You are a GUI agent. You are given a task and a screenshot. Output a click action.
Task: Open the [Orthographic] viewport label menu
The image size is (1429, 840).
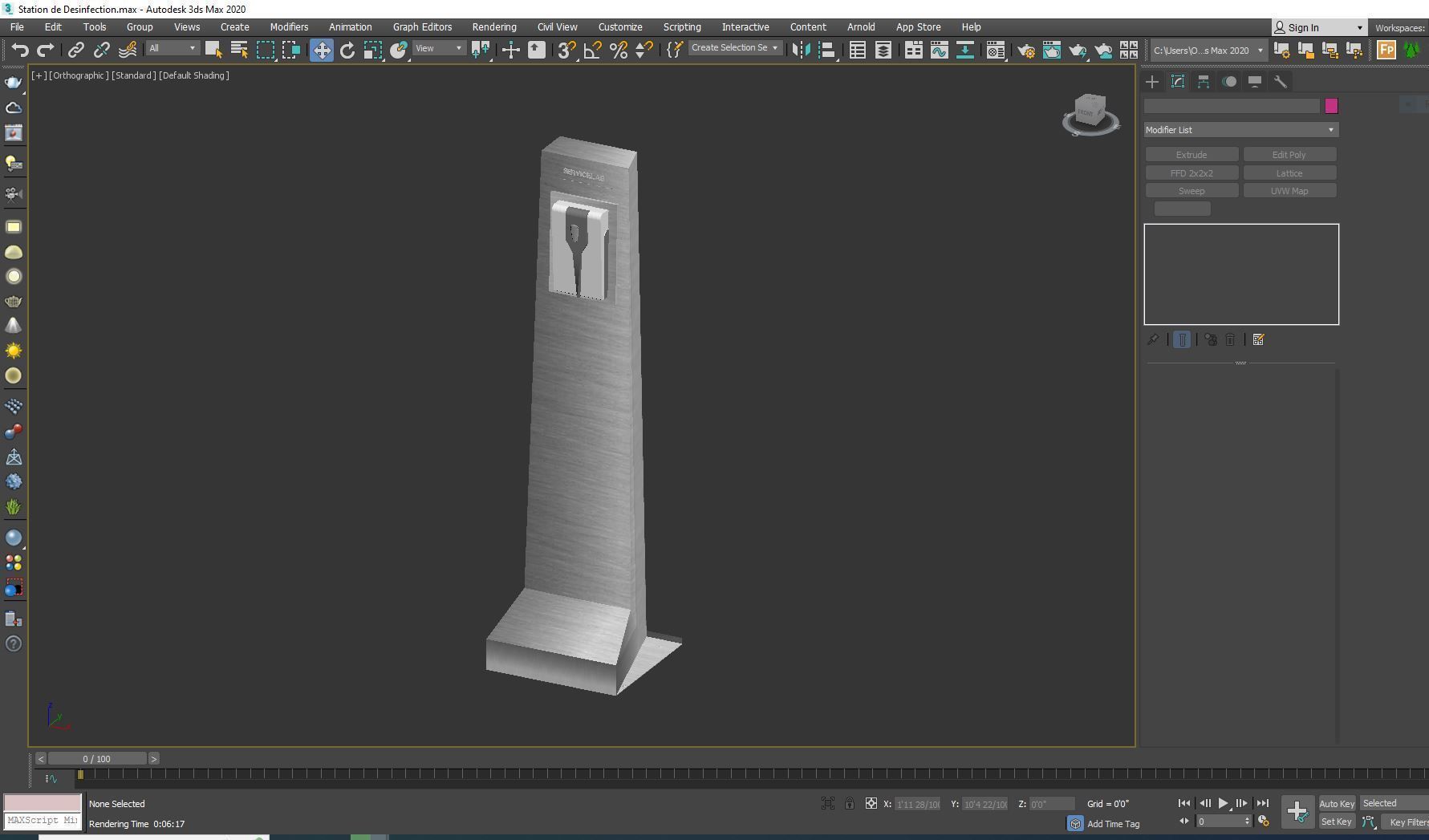[78, 75]
